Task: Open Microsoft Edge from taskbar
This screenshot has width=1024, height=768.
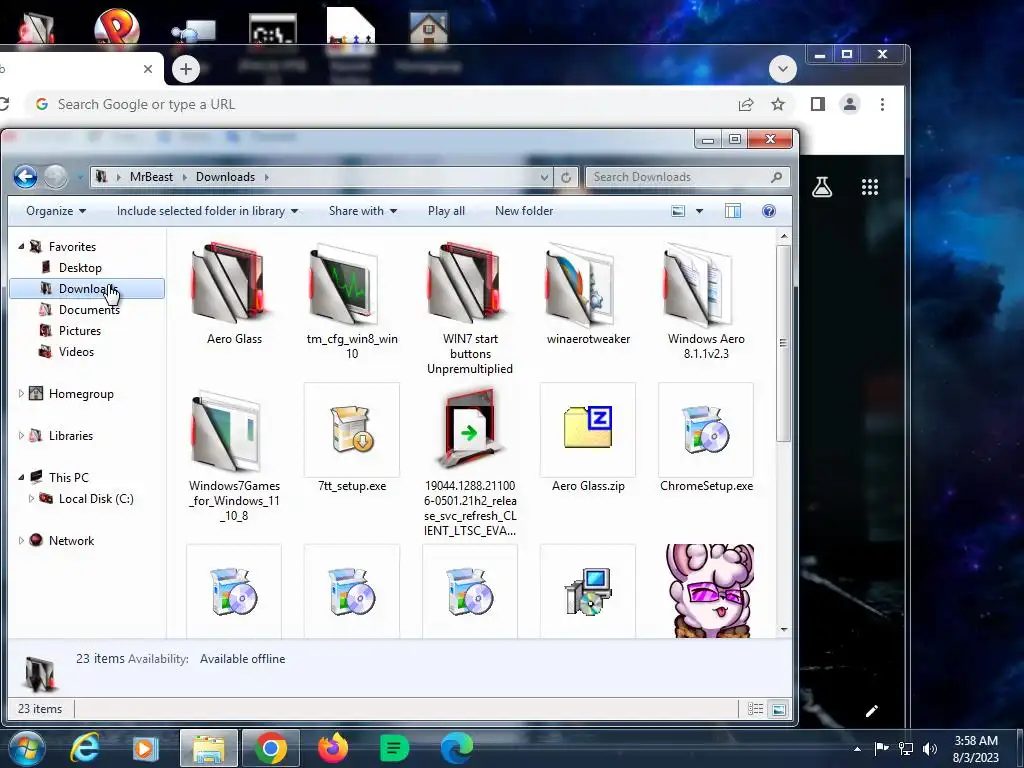Action: click(x=456, y=748)
